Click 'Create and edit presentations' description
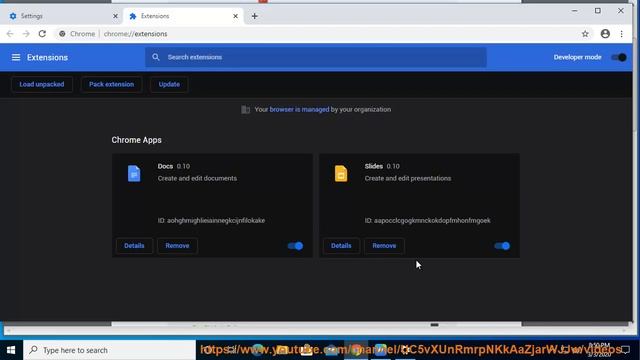The height and width of the screenshot is (360, 640). click(x=408, y=178)
